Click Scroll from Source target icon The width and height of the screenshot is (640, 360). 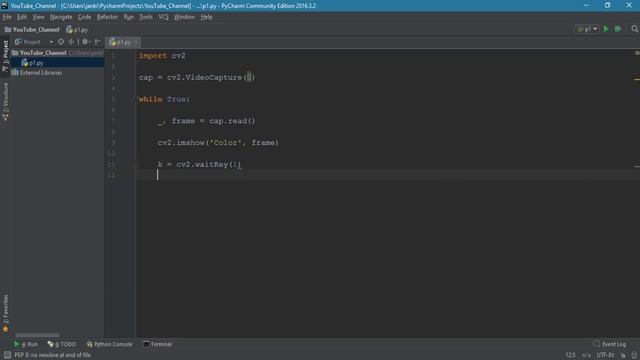point(61,42)
